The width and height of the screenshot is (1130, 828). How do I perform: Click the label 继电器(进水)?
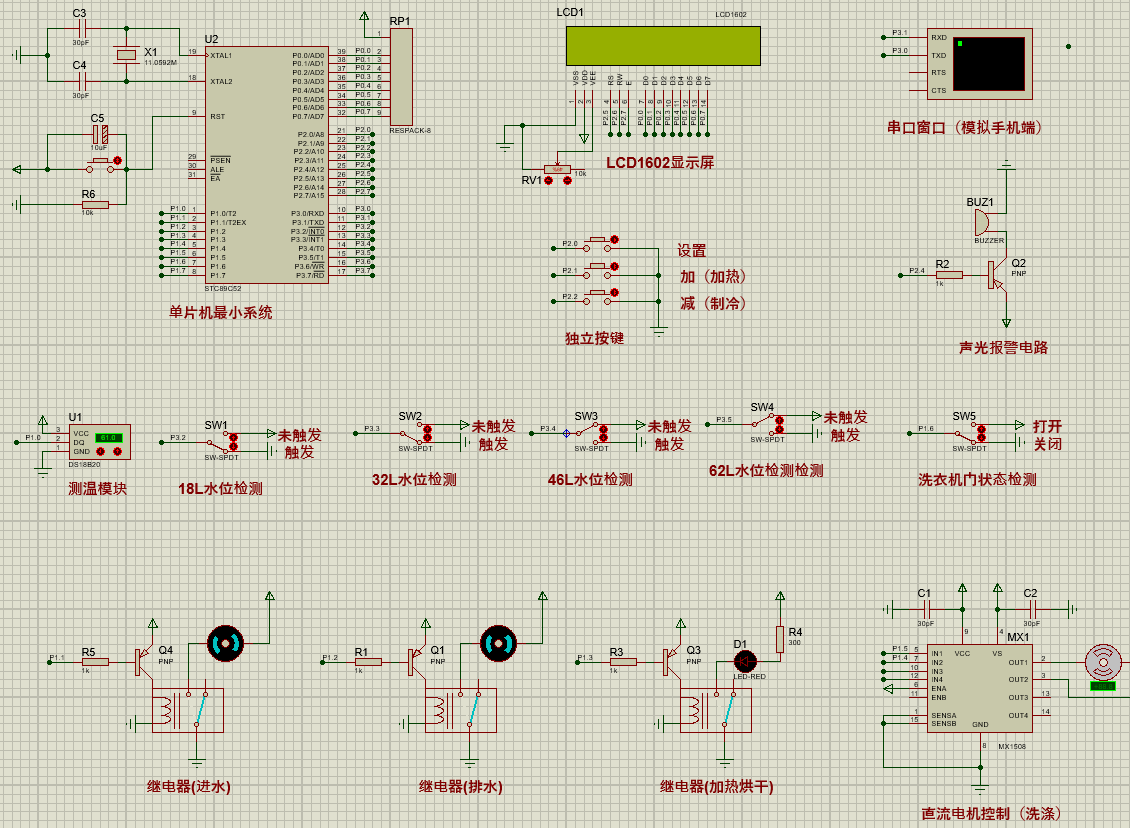coord(189,786)
